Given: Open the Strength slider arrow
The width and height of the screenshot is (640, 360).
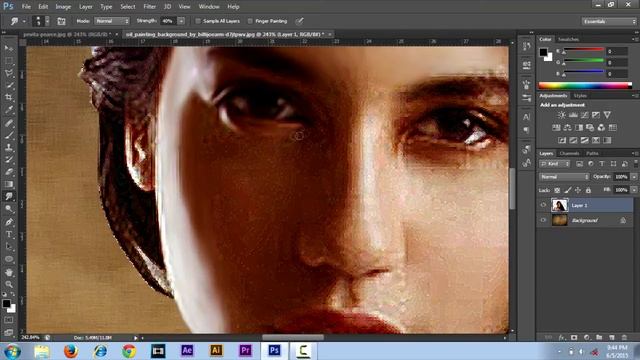Looking at the screenshot, I should pos(181,21).
